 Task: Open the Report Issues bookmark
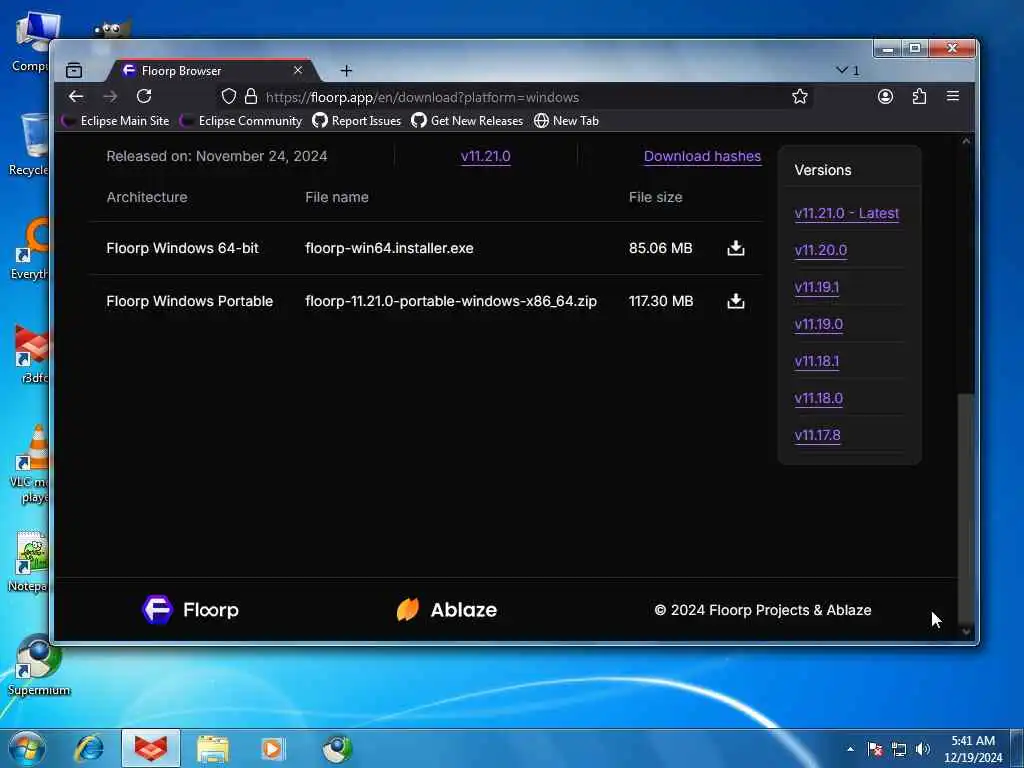pyautogui.click(x=357, y=121)
